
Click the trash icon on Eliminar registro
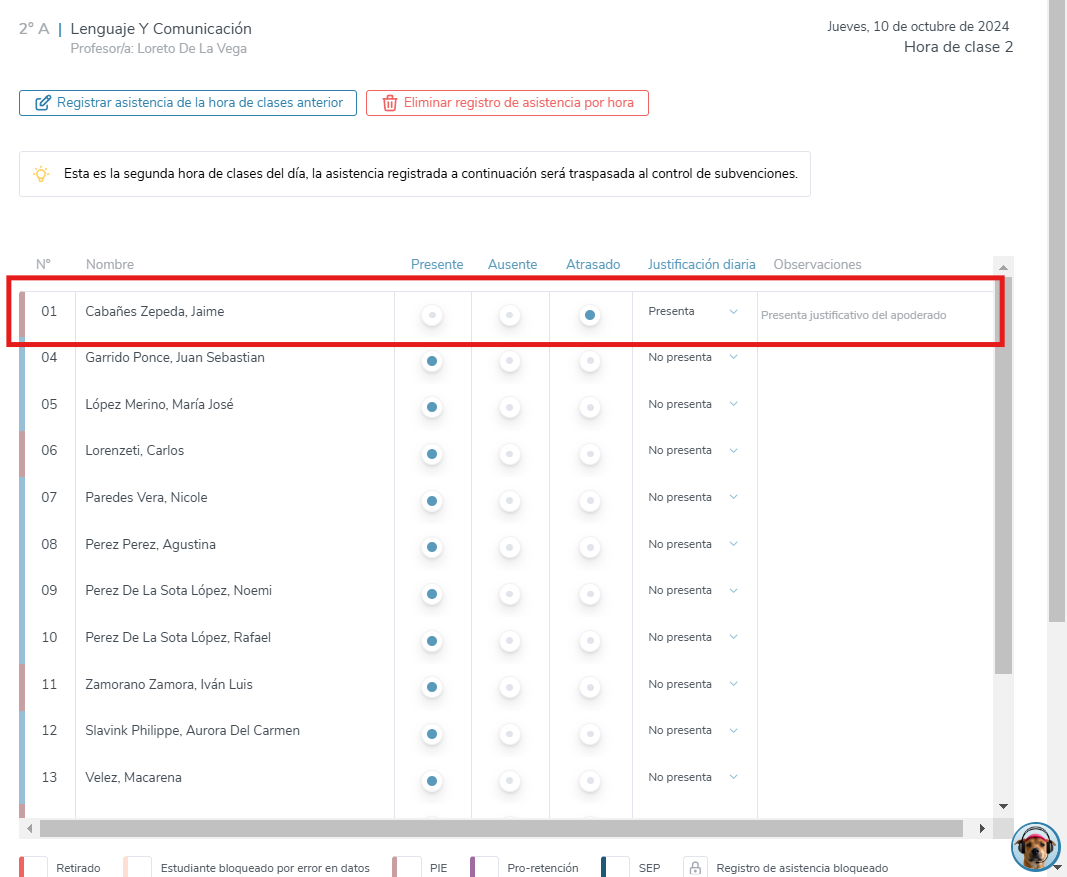(389, 103)
